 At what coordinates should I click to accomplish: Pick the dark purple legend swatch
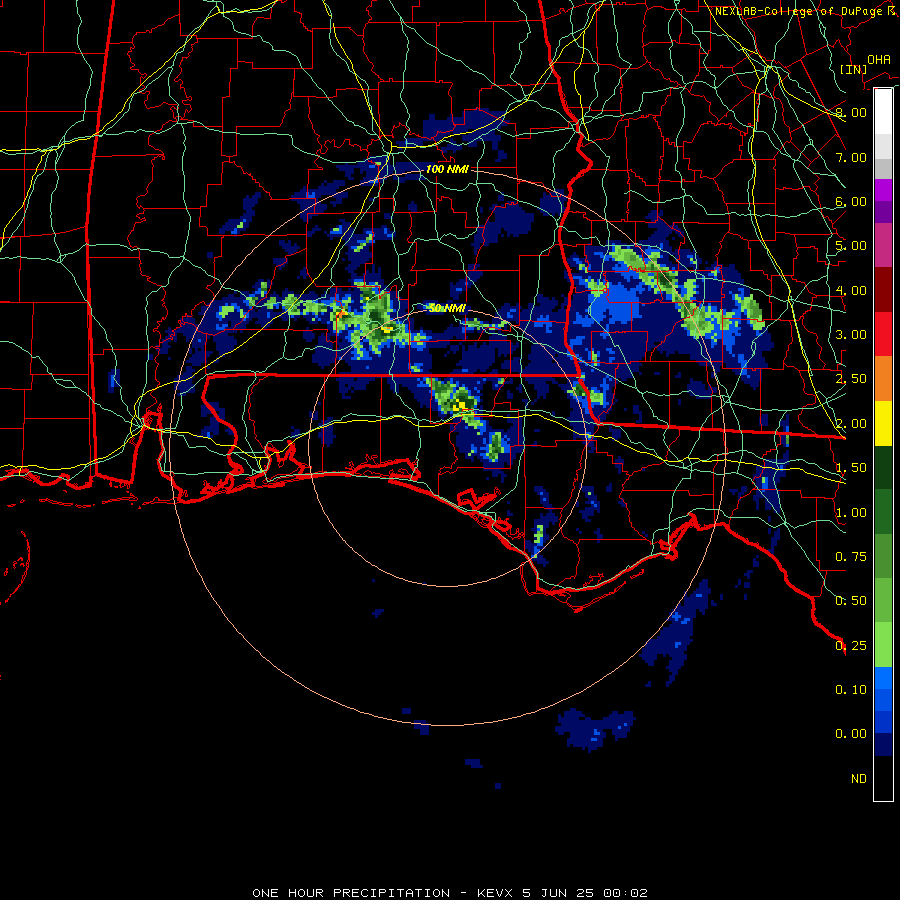tap(883, 212)
